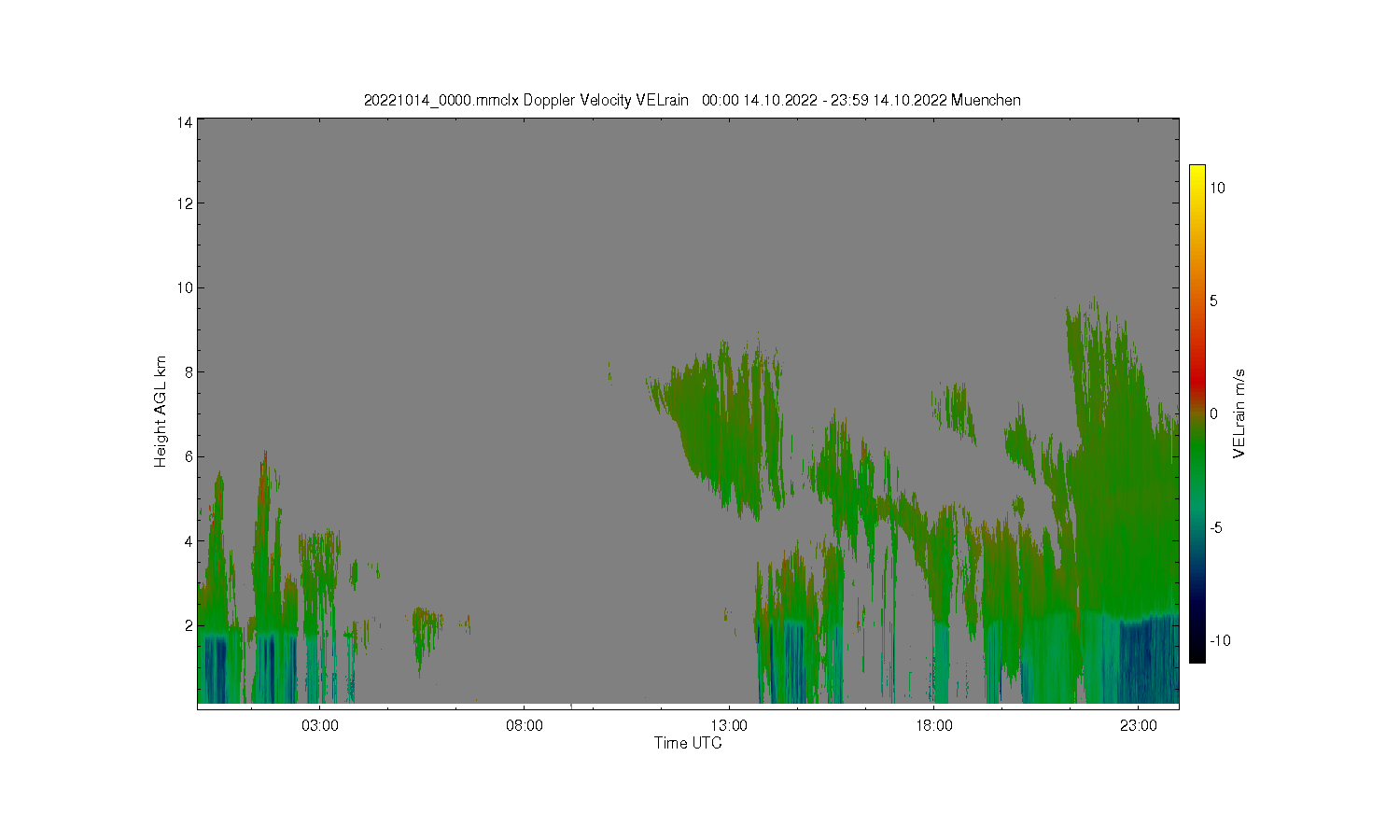1400x840 pixels.
Task: Click the height axis tick label 10
Action: pyautogui.click(x=185, y=287)
